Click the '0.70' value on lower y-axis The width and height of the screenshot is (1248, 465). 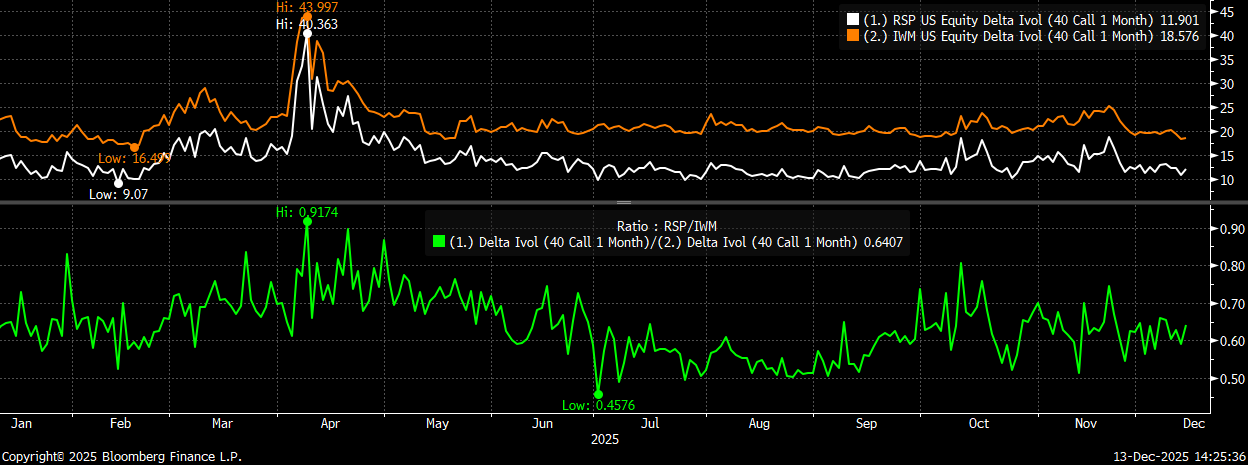click(x=1231, y=304)
